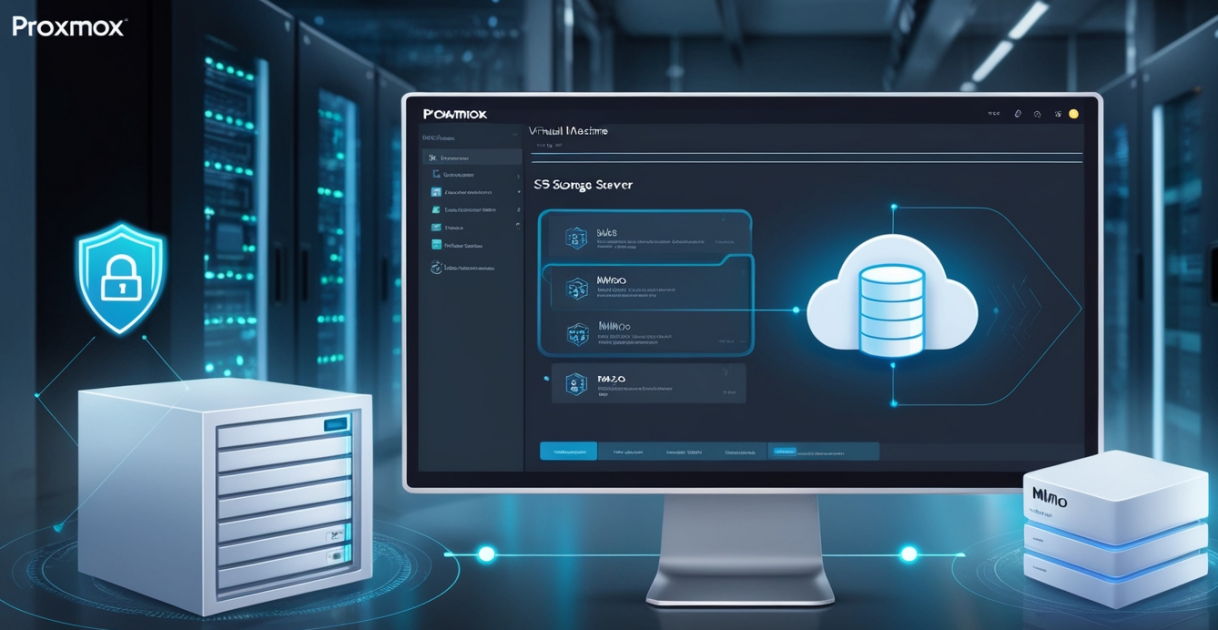This screenshot has width=1218, height=630.
Task: Click the third sidebar item's square icon
Action: coord(436,191)
